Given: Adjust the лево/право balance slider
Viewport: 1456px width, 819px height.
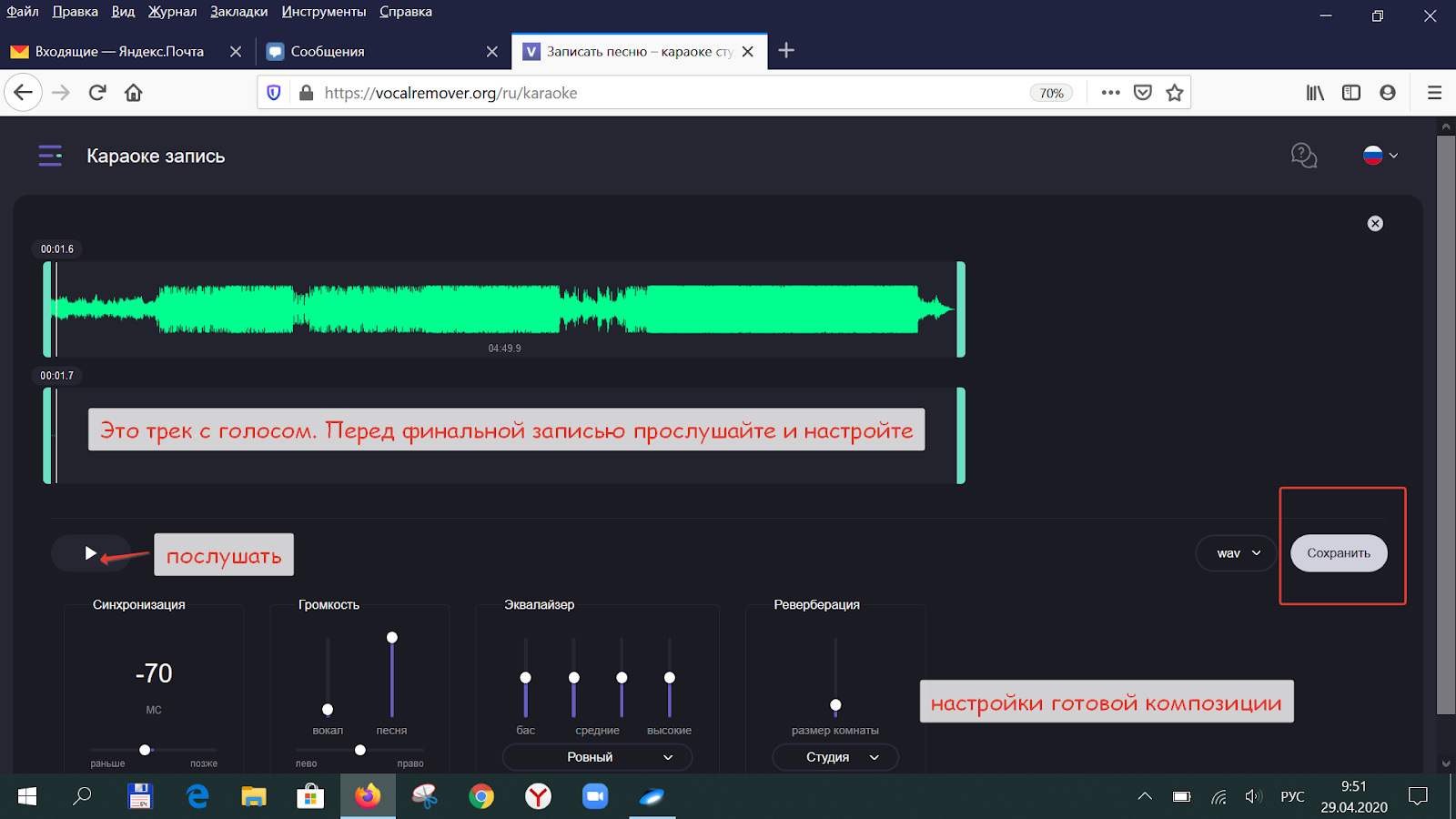Looking at the screenshot, I should point(360,750).
